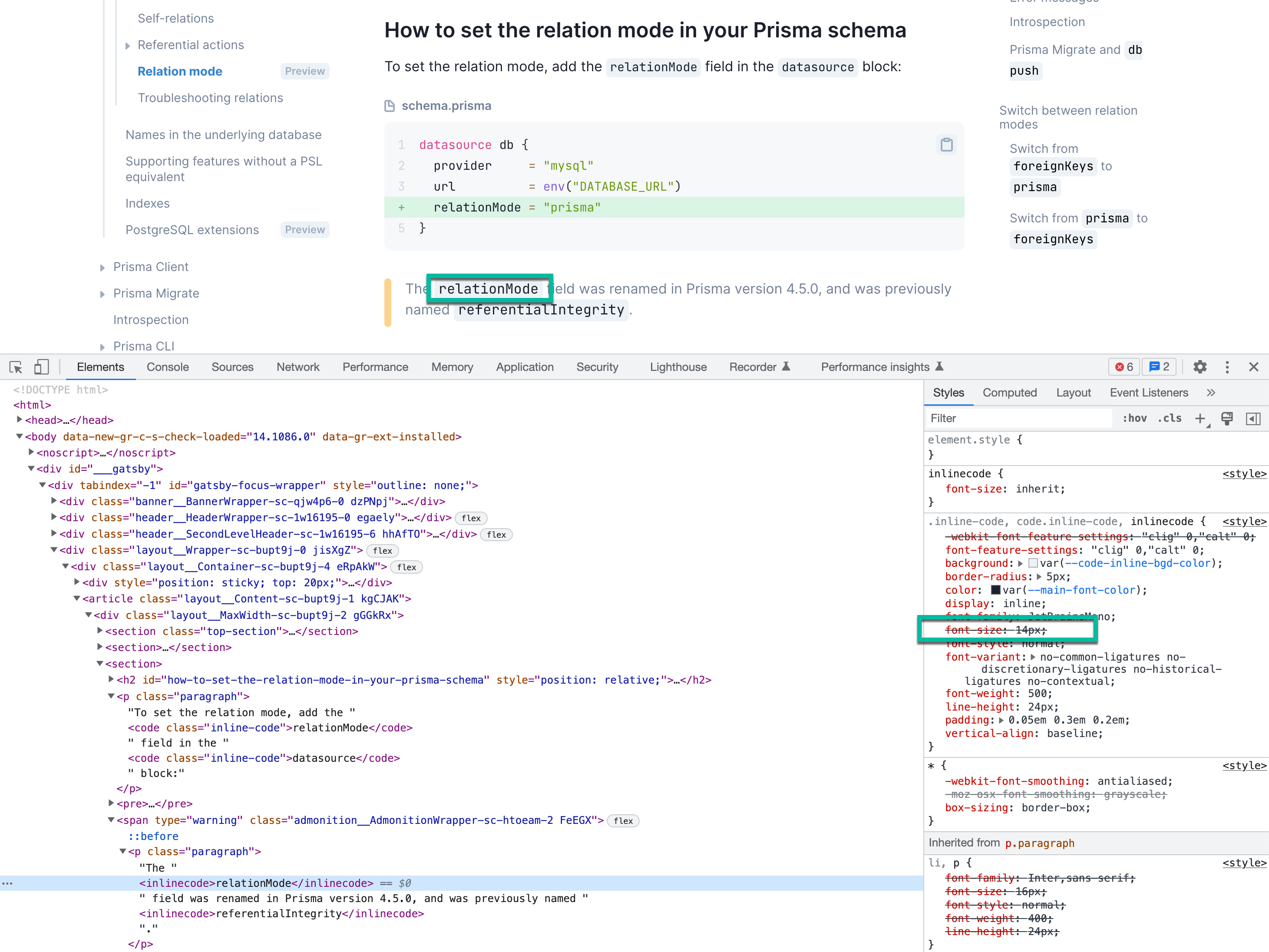The height and width of the screenshot is (952, 1269).
Task: Click the styles Filter input field
Action: (1018, 418)
